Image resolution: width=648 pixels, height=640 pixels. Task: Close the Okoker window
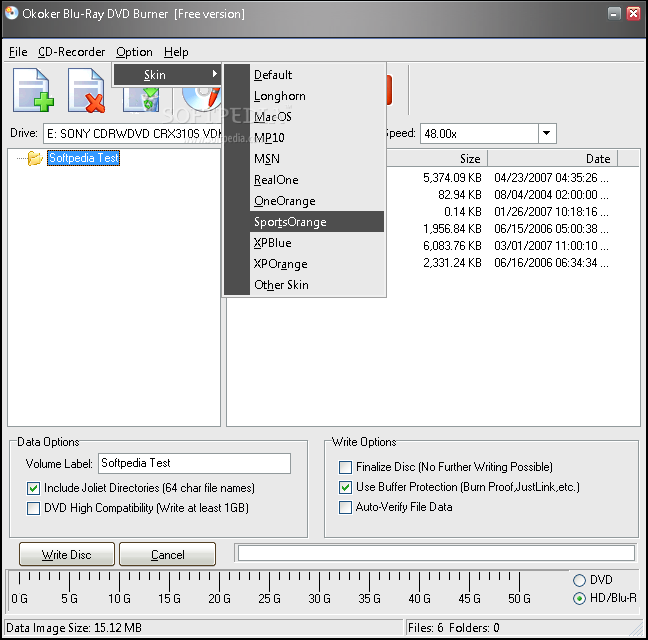(633, 14)
